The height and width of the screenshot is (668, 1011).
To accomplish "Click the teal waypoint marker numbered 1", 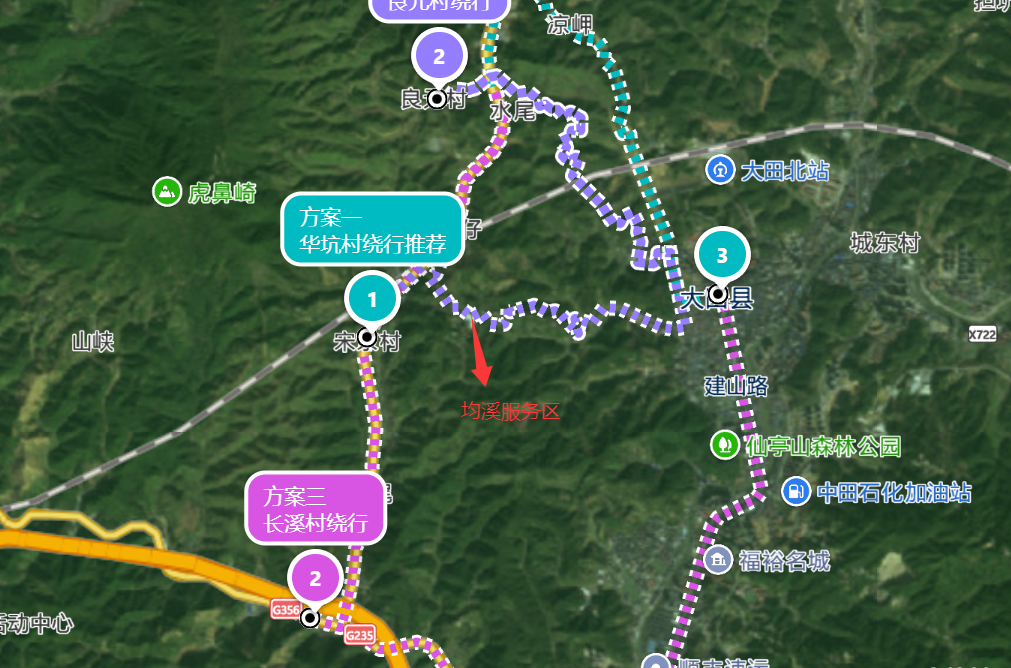I will 372,300.
